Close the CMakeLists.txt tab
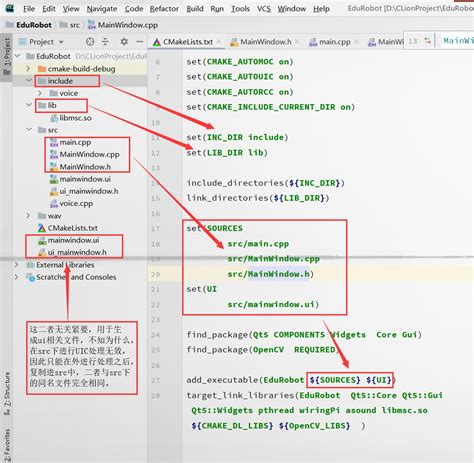474x463 pixels. (x=219, y=42)
